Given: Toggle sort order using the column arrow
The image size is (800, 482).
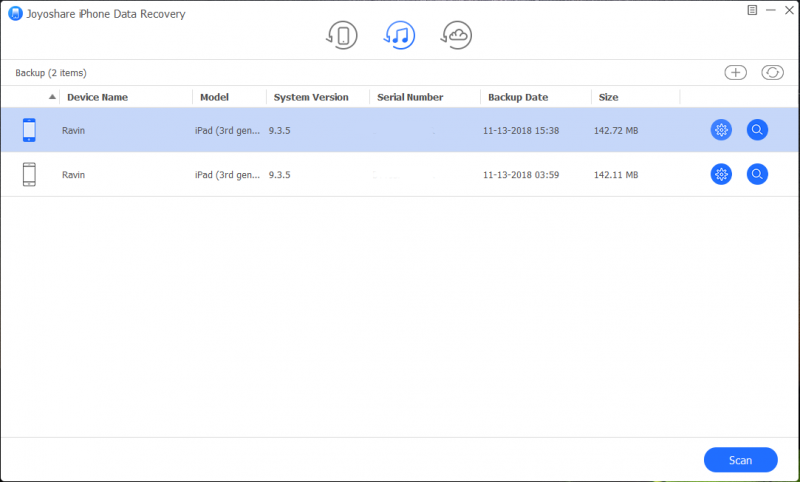Looking at the screenshot, I should (52, 97).
